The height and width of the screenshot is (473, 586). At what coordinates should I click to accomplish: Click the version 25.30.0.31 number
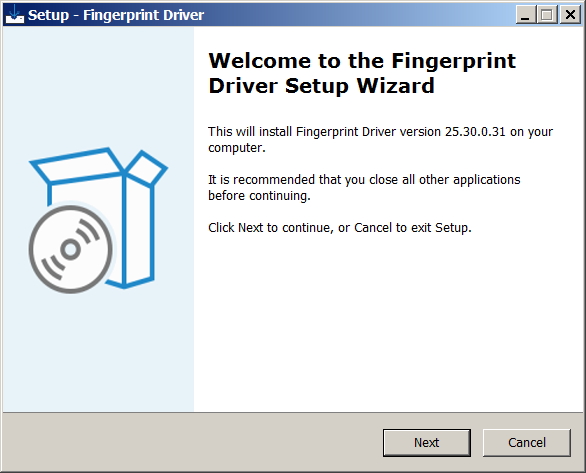(x=475, y=132)
